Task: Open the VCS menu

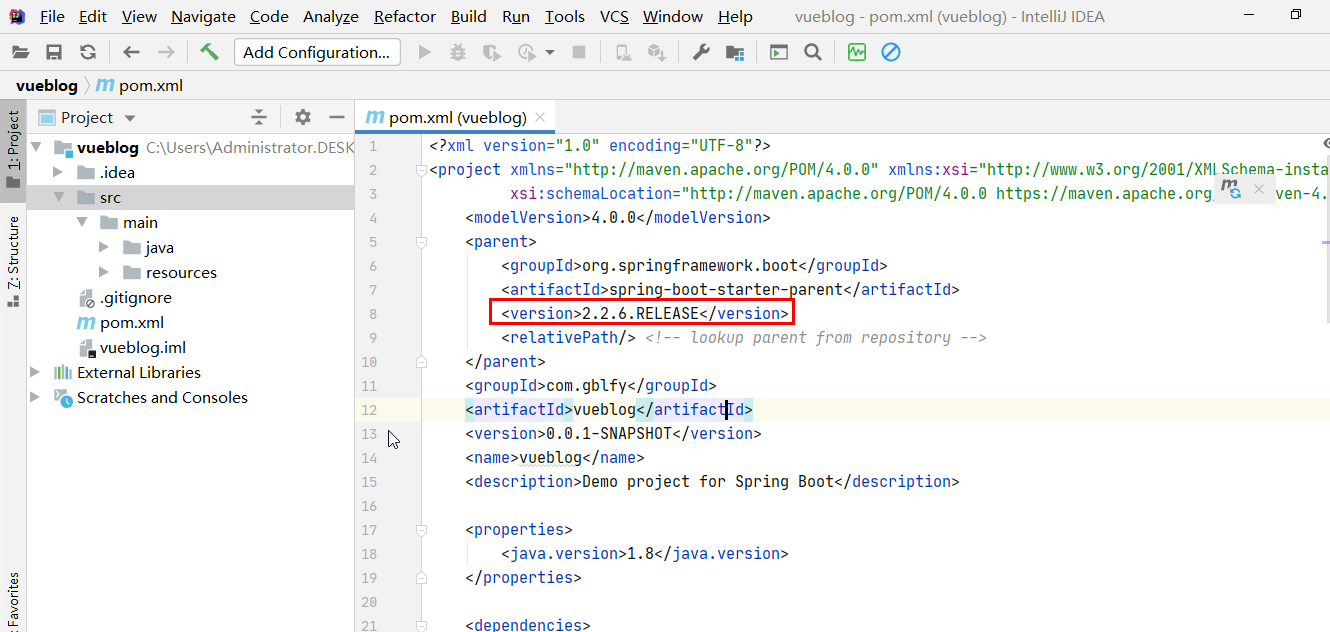Action: tap(614, 16)
